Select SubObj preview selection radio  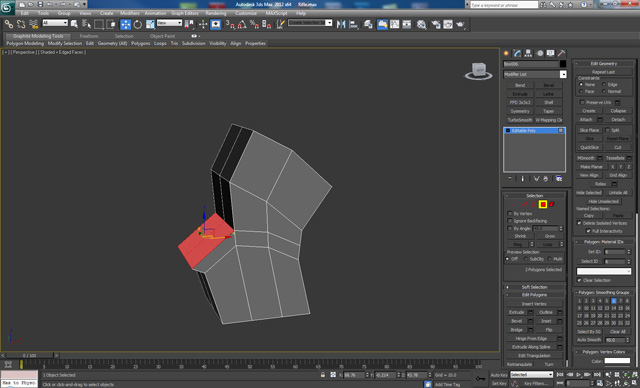point(526,259)
